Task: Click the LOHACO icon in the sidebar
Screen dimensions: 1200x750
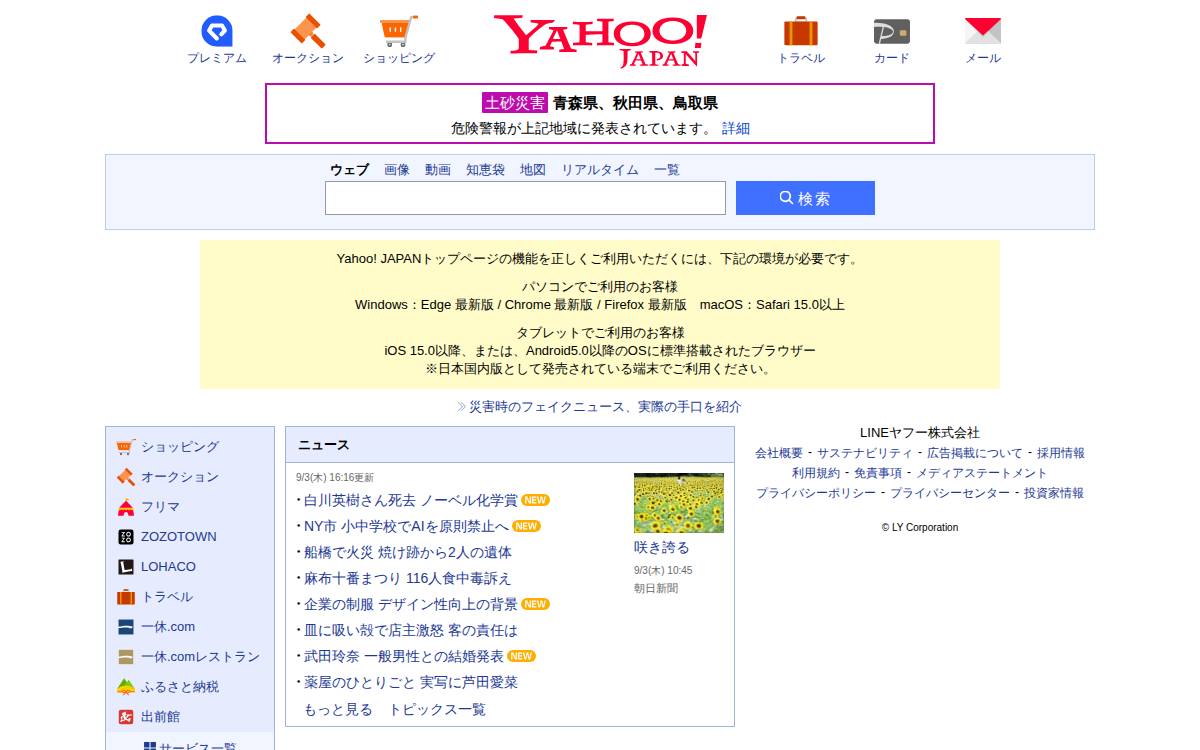Action: [x=125, y=567]
